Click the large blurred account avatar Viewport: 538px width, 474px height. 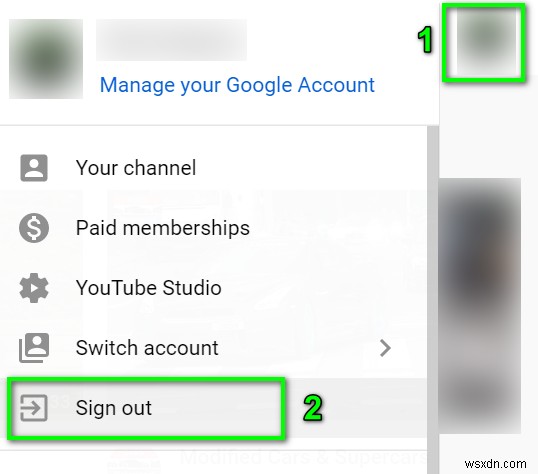46,59
